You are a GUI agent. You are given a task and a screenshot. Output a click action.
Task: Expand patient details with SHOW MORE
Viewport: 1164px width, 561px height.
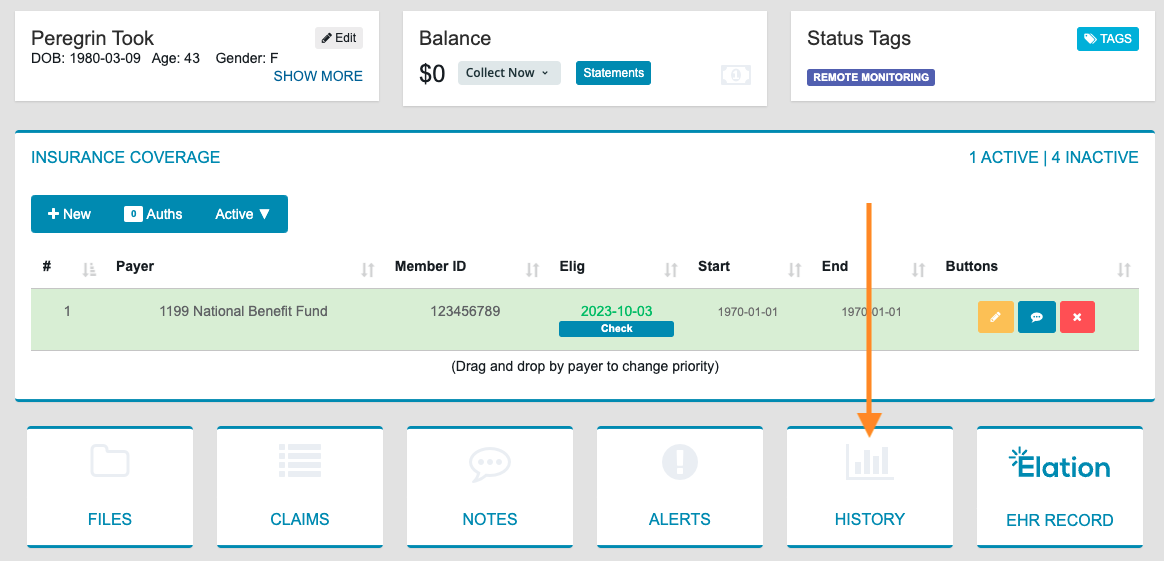point(318,76)
